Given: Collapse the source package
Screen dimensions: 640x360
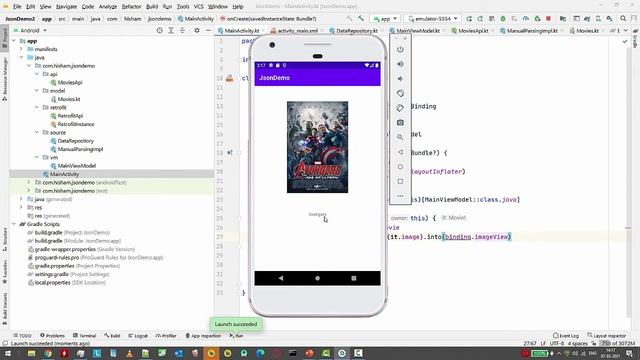Looking at the screenshot, I should click(37, 132).
